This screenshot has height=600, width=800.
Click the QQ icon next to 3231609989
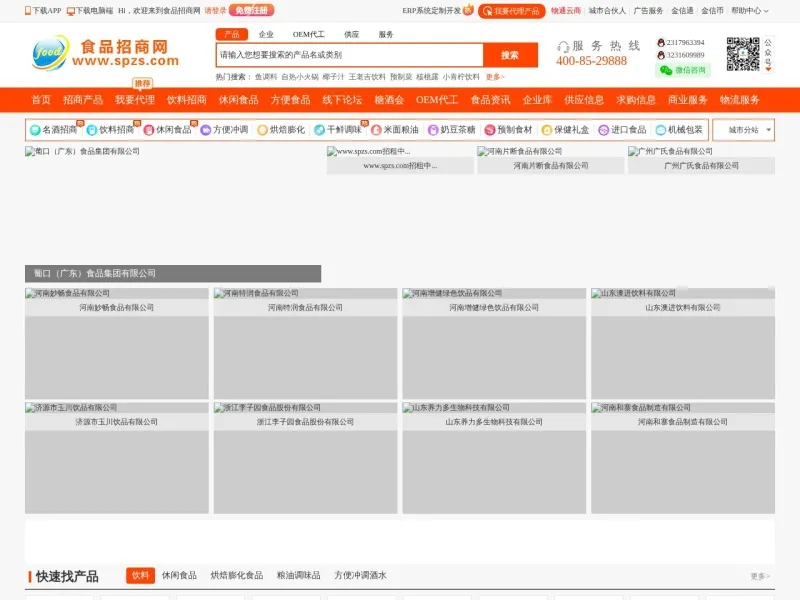click(x=661, y=55)
